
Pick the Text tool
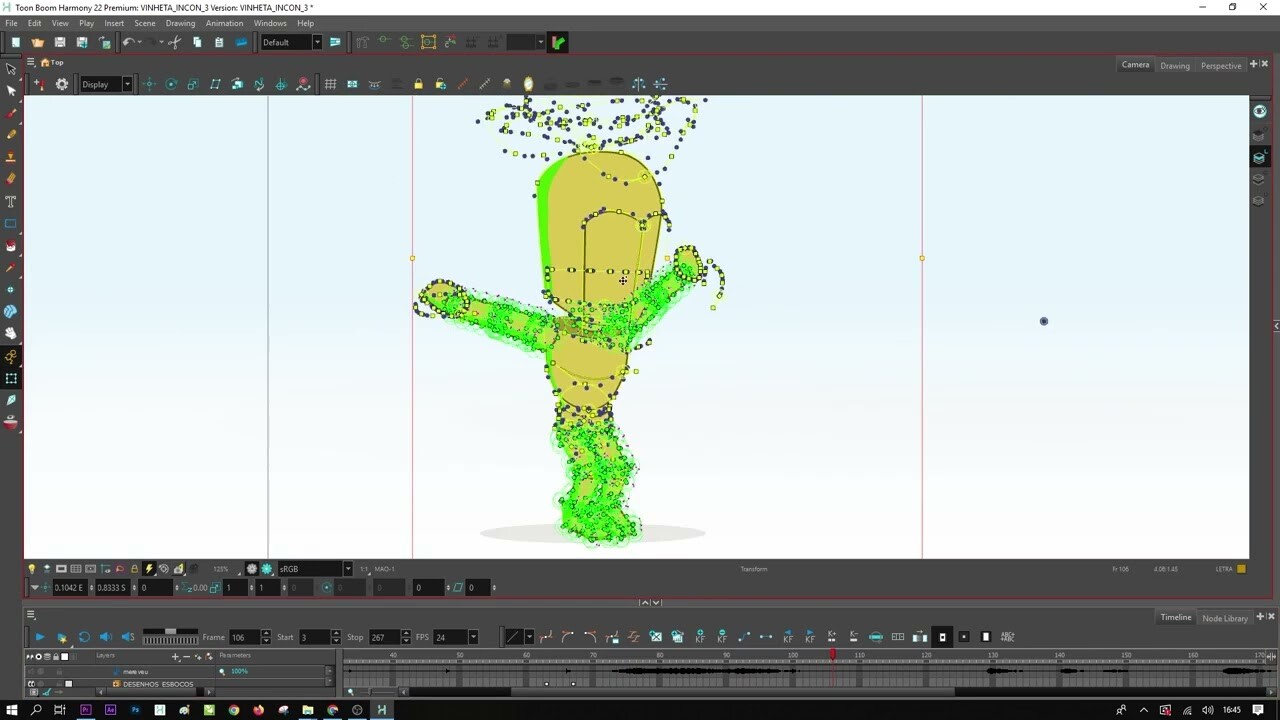tap(11, 203)
